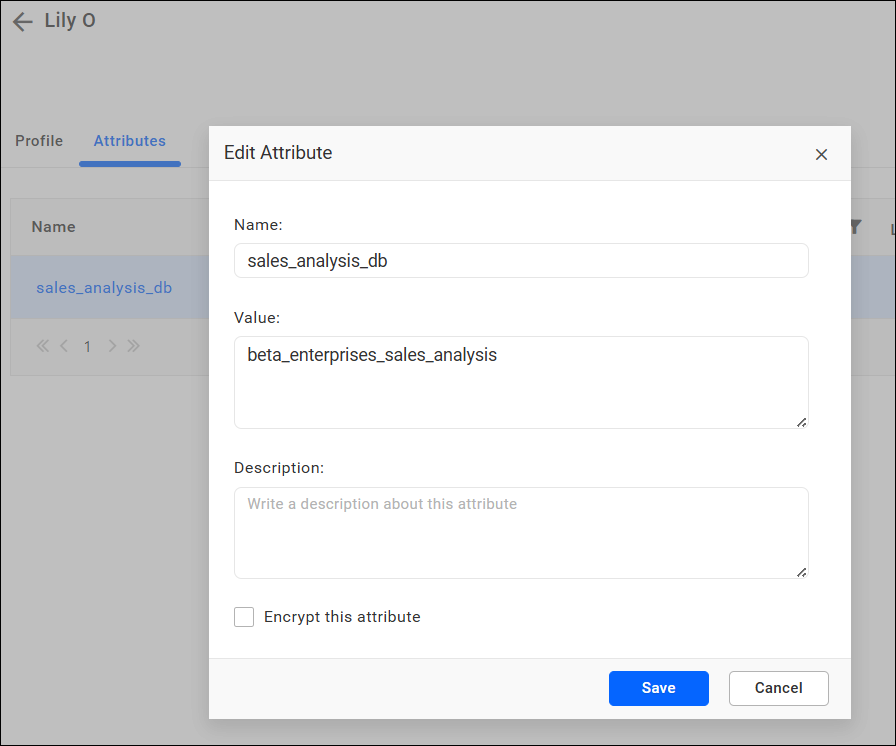The width and height of the screenshot is (896, 746).
Task: Go to previous page of attributes
Action: 64,346
